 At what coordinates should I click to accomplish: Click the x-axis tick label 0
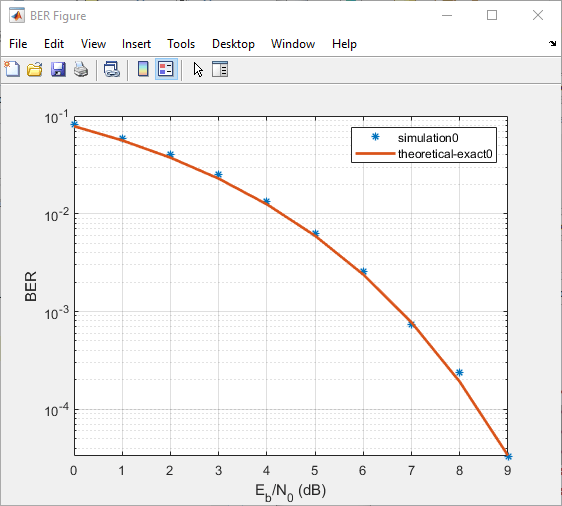73,470
